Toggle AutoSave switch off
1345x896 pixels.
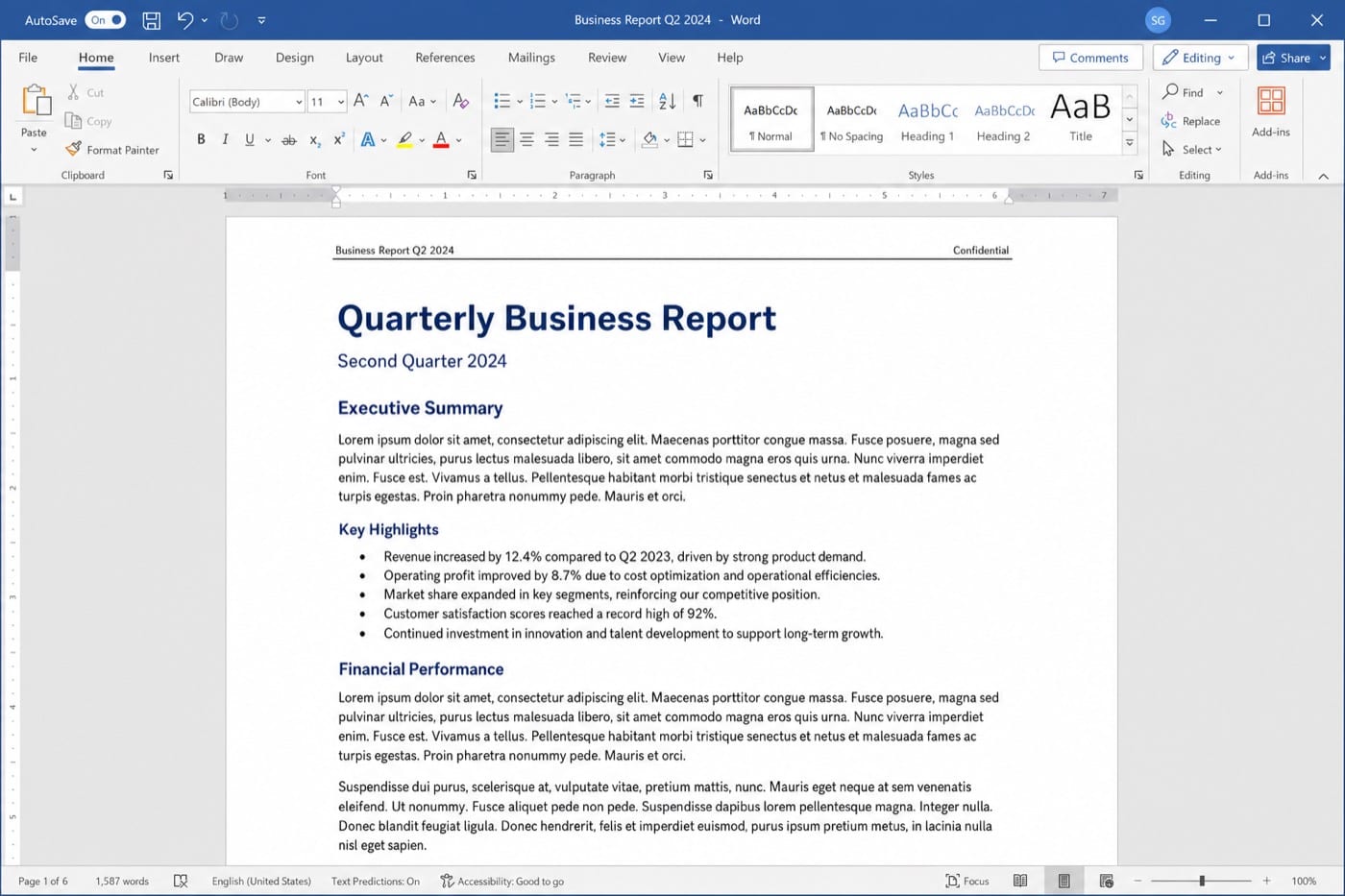106,20
